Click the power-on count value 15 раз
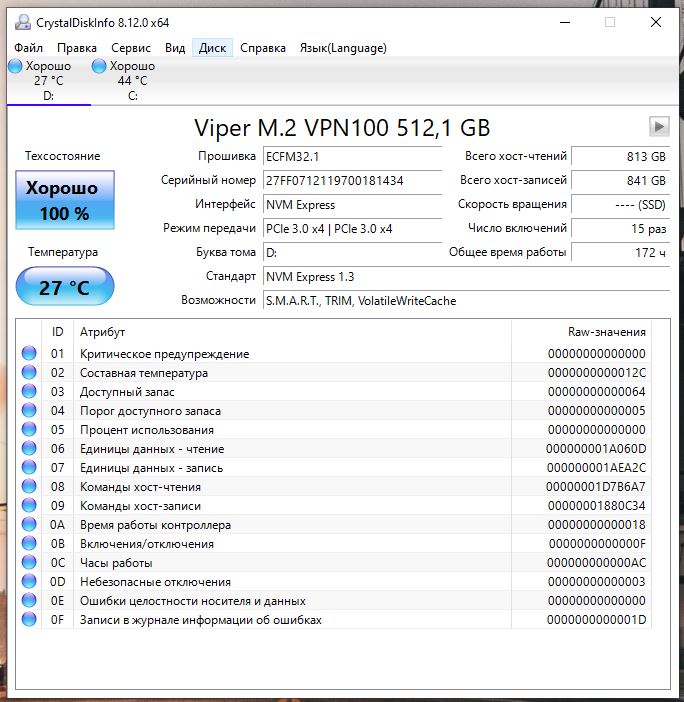The width and height of the screenshot is (684, 702). click(x=620, y=229)
